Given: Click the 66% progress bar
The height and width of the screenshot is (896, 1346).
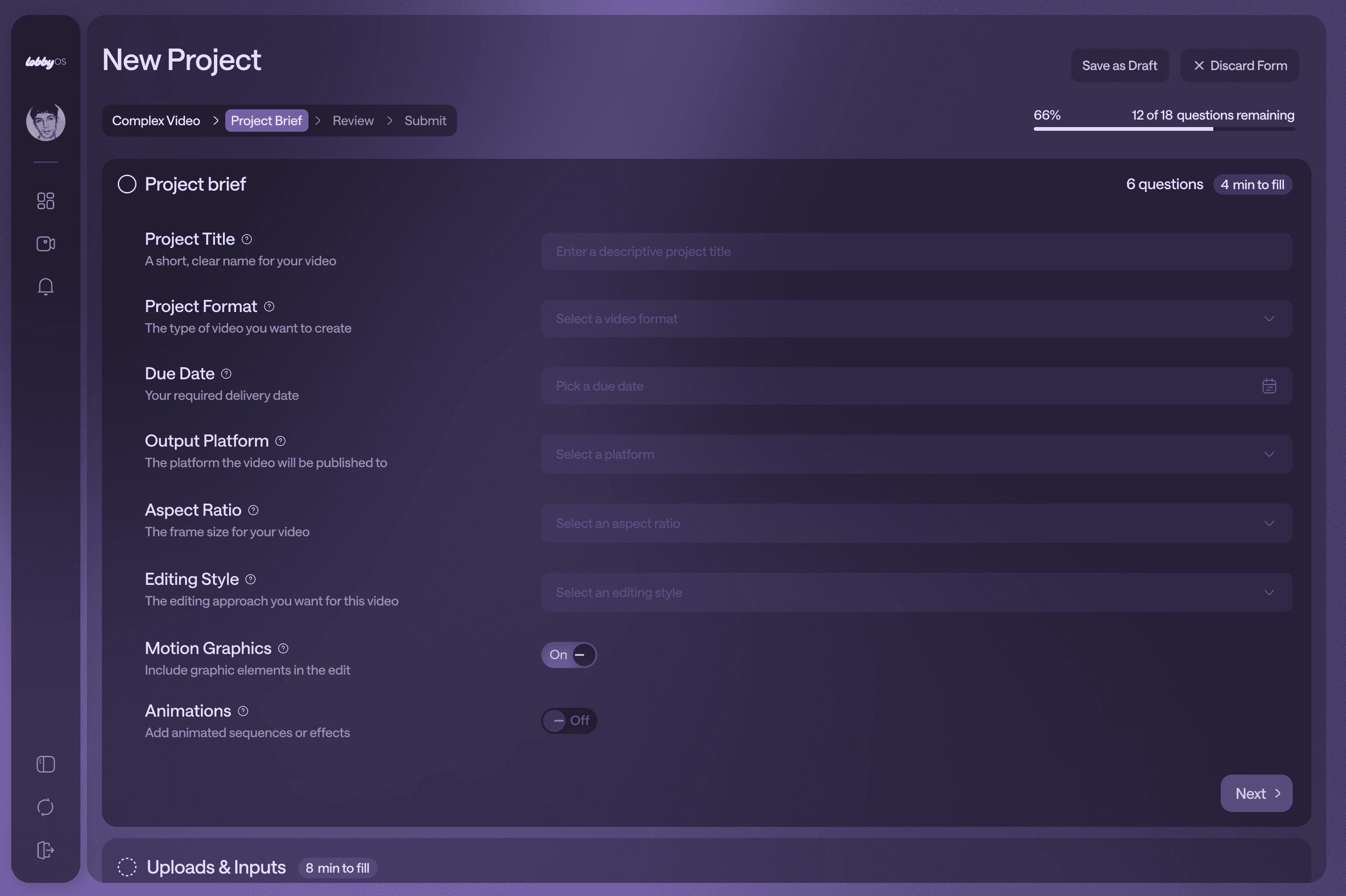Looking at the screenshot, I should (1164, 129).
